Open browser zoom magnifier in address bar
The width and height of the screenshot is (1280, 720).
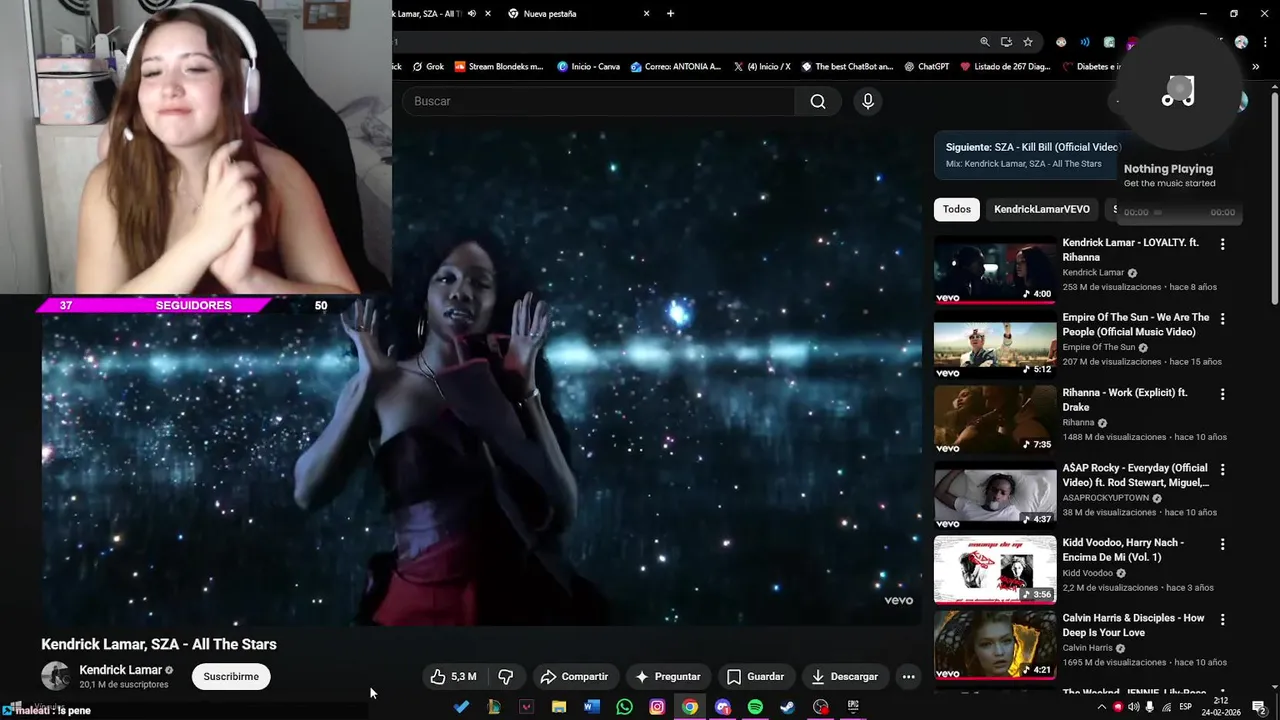coord(985,42)
